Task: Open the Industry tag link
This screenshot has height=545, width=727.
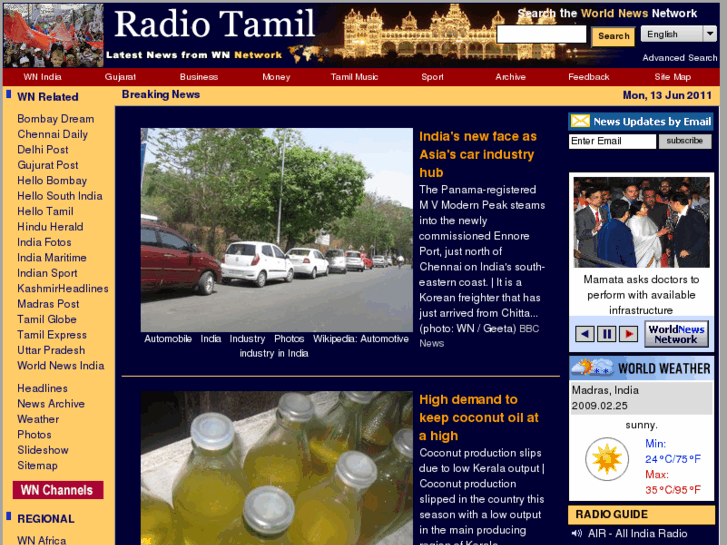Action: pyautogui.click(x=247, y=339)
